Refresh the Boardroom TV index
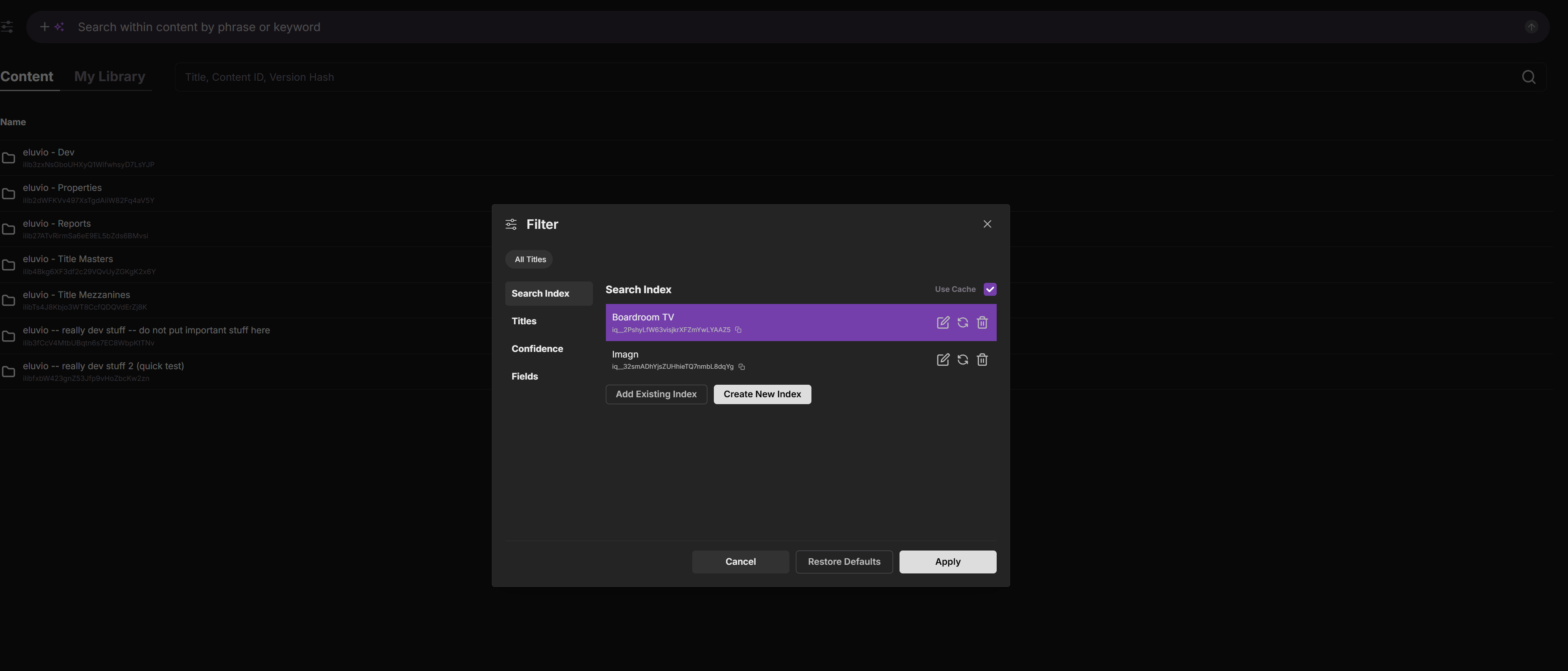 [x=962, y=323]
